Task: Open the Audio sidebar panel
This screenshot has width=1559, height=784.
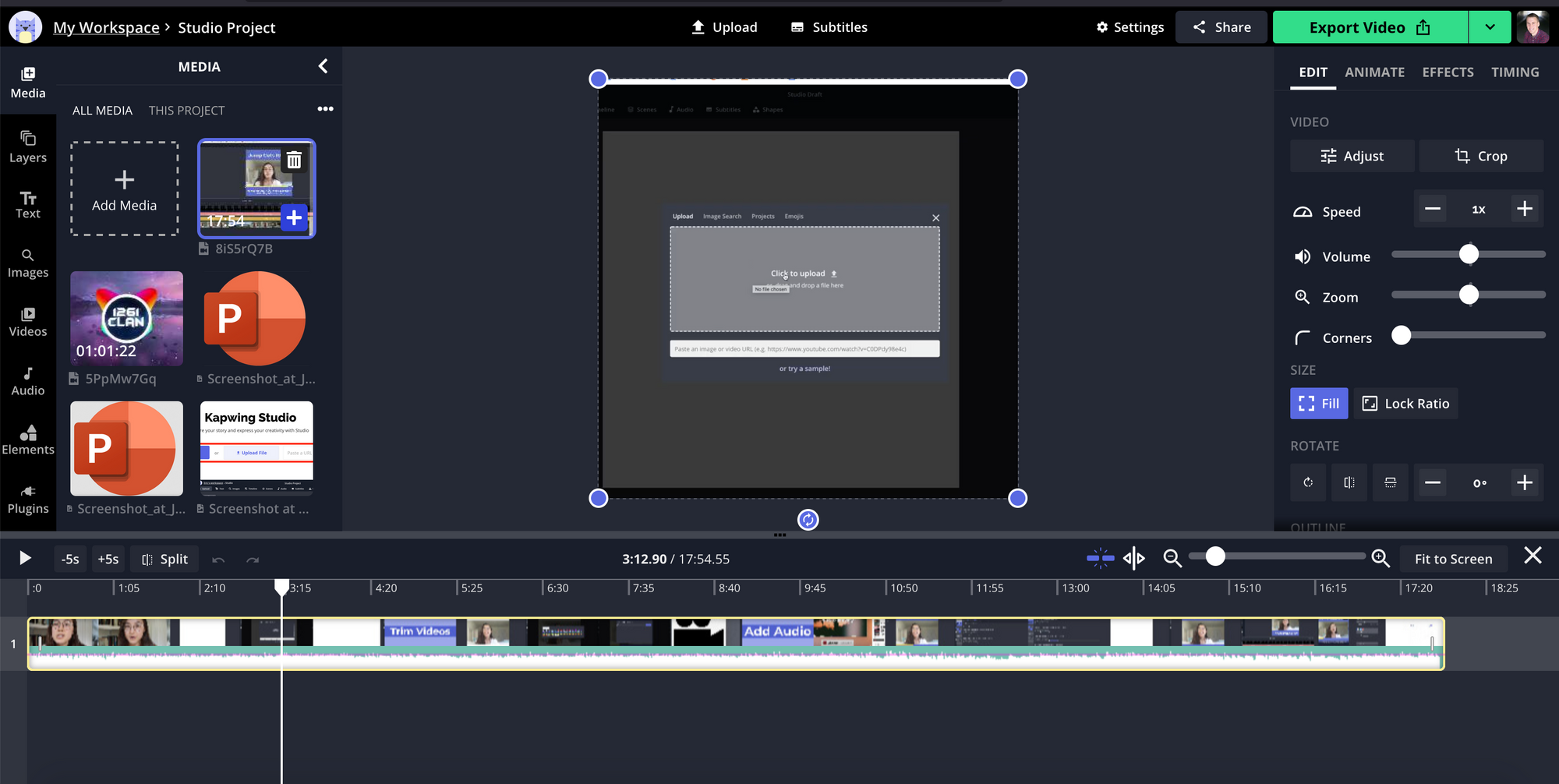Action: click(x=28, y=381)
